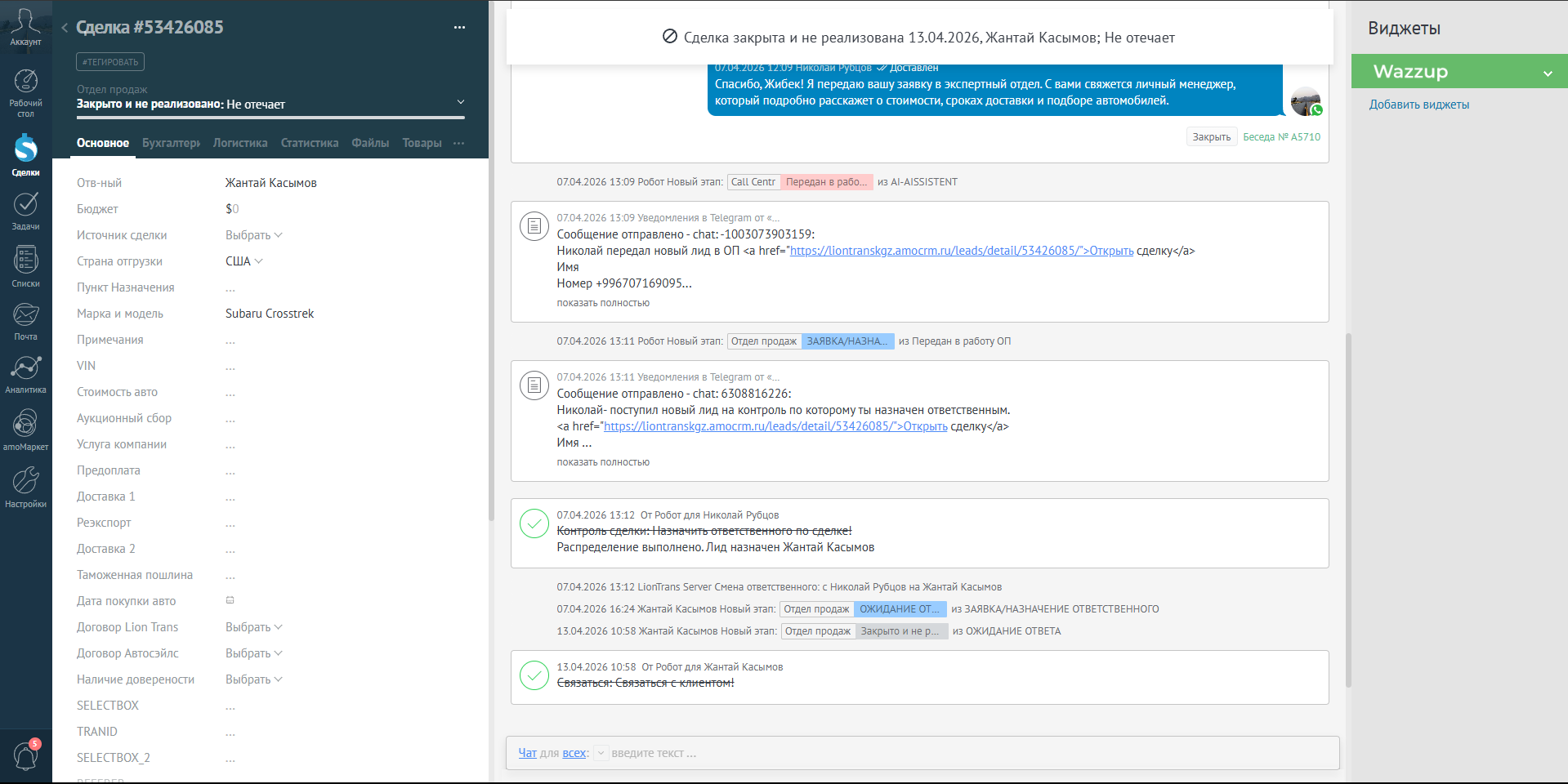Open amocrm lead link in 13:11 message
The width and height of the screenshot is (1568, 784).
775,426
